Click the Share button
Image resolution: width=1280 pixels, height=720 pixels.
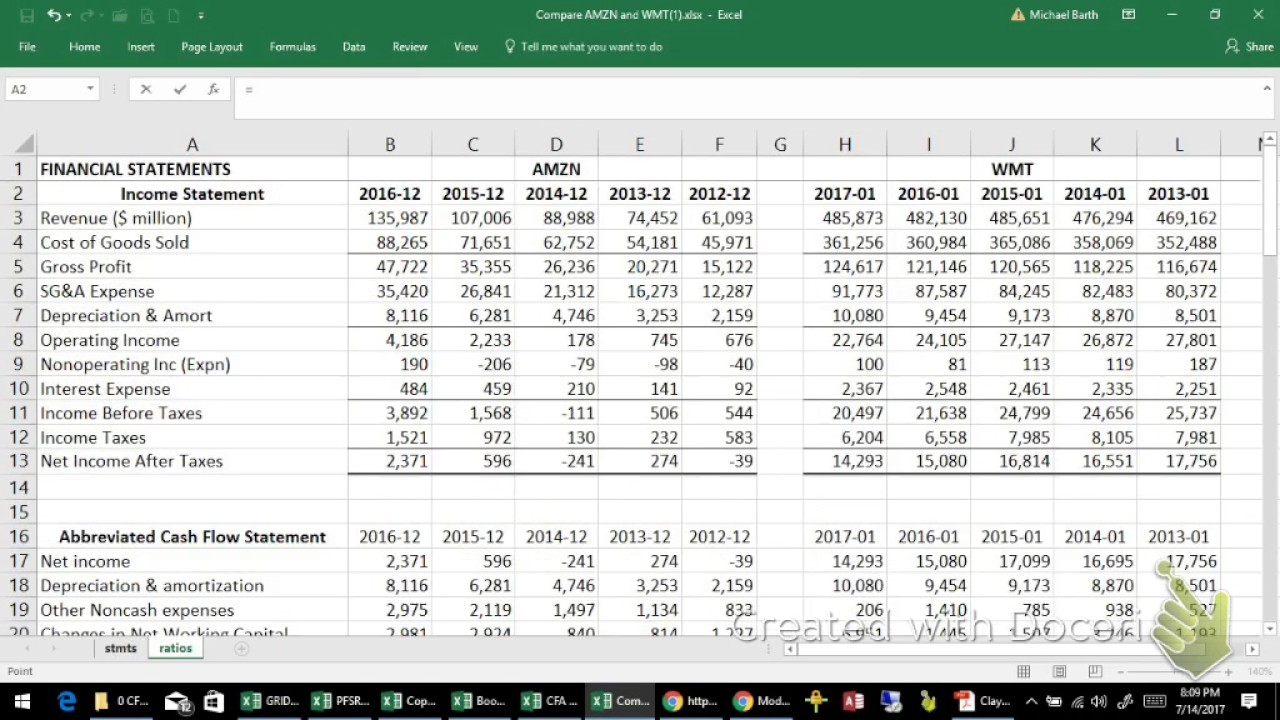1249,47
